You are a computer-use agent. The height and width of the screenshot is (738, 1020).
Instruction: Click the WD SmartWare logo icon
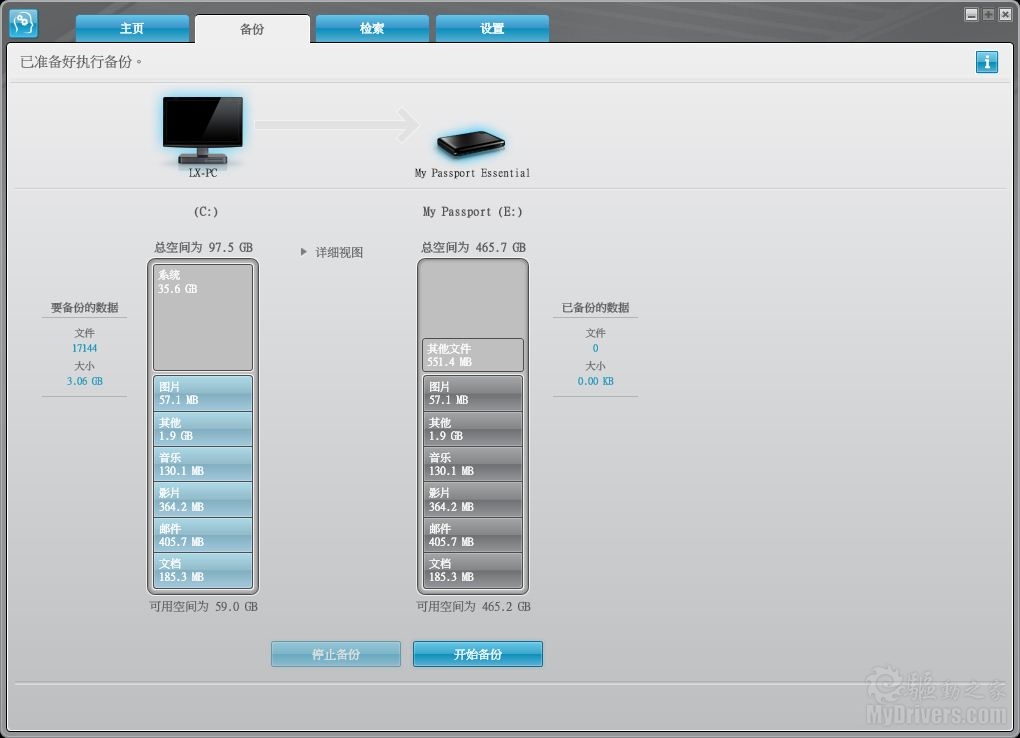click(x=23, y=23)
